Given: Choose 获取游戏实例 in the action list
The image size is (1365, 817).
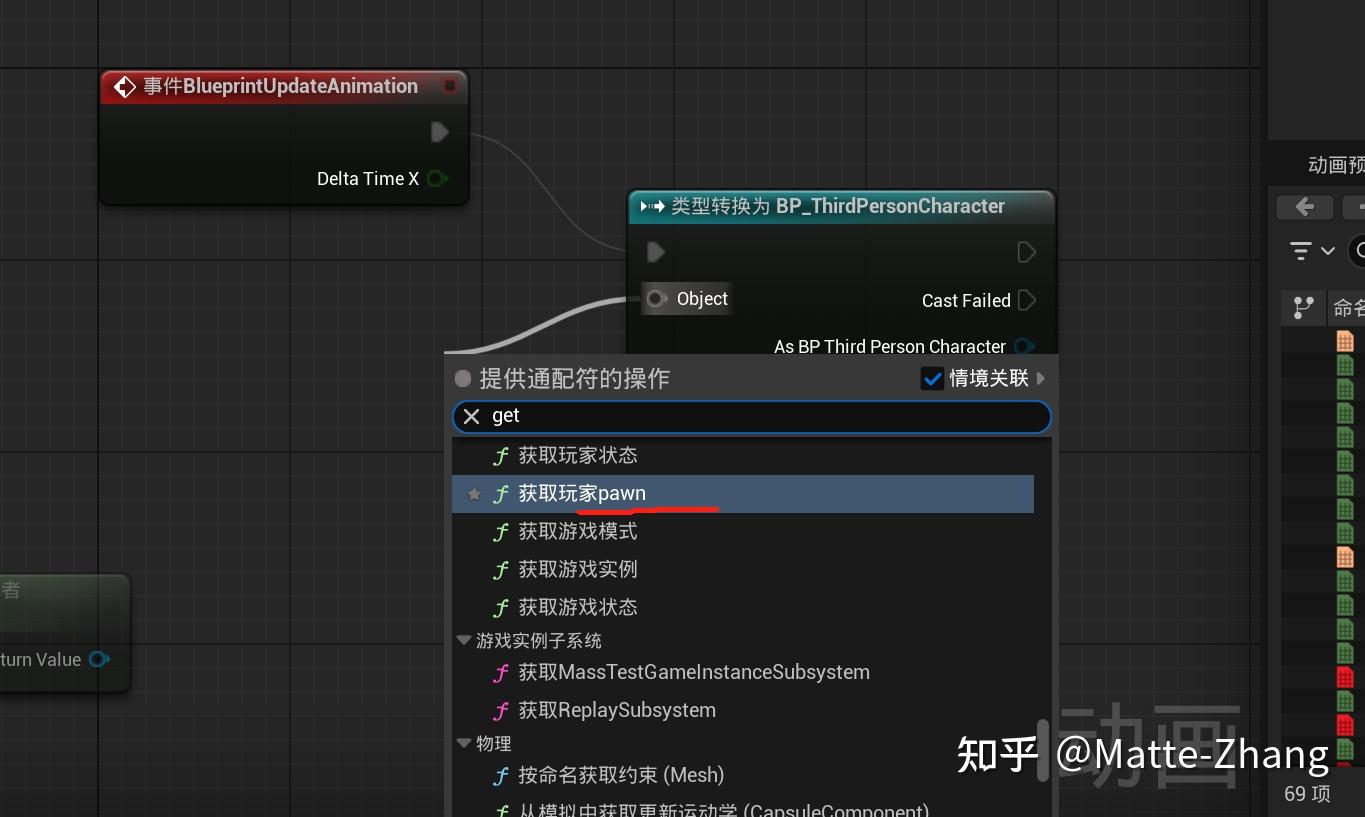Looking at the screenshot, I should click(x=577, y=569).
